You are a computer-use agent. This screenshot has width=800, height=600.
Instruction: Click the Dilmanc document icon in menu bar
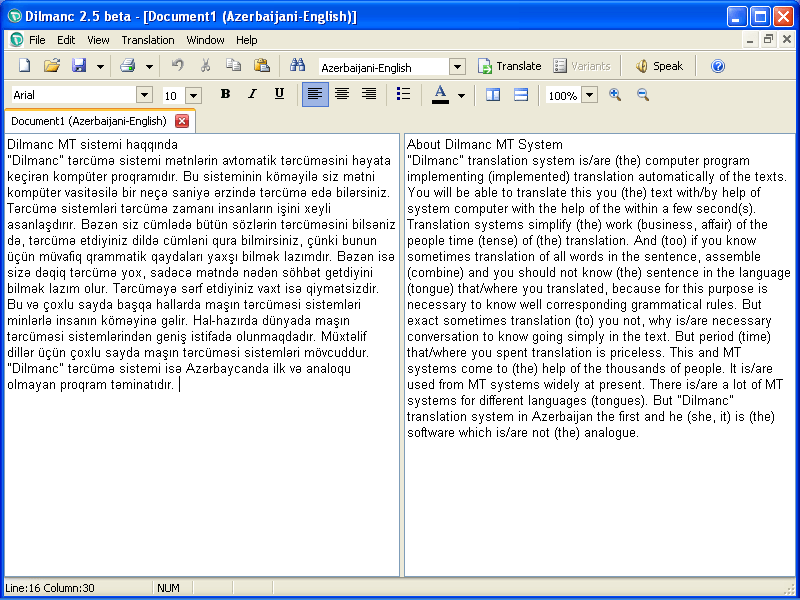click(x=17, y=39)
